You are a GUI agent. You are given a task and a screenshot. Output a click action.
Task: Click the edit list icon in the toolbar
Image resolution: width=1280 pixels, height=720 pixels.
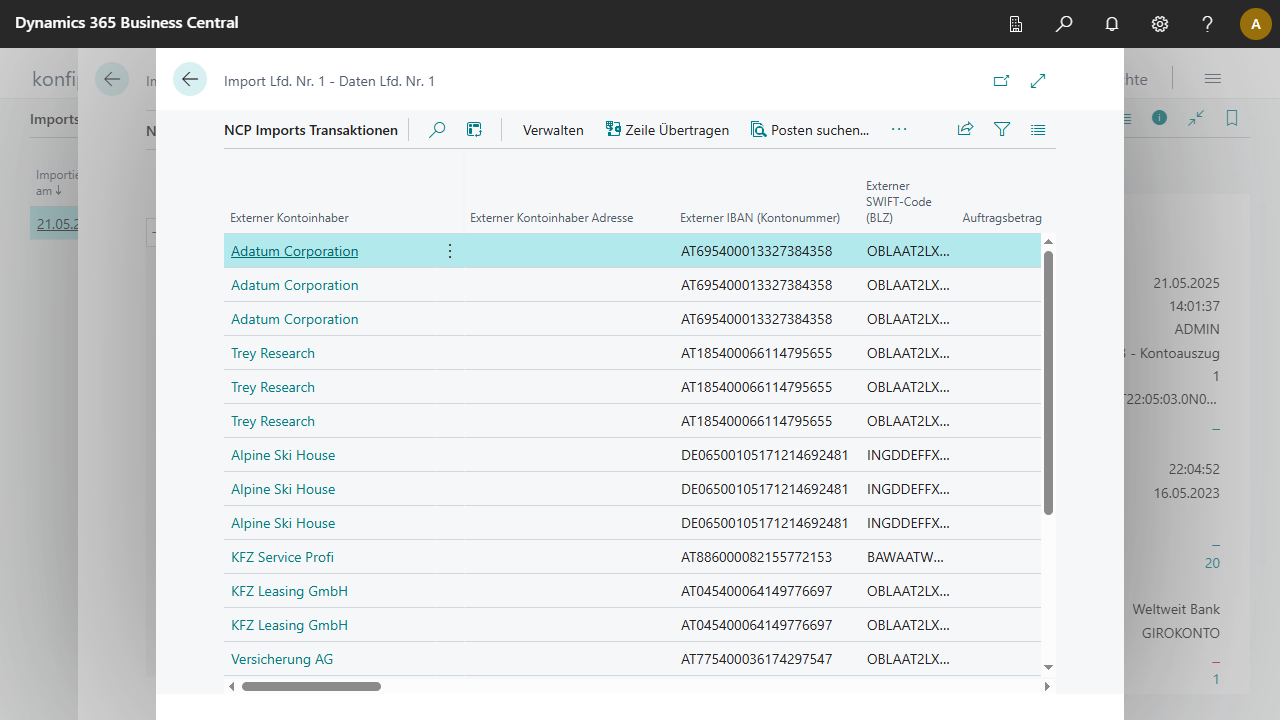pos(475,130)
